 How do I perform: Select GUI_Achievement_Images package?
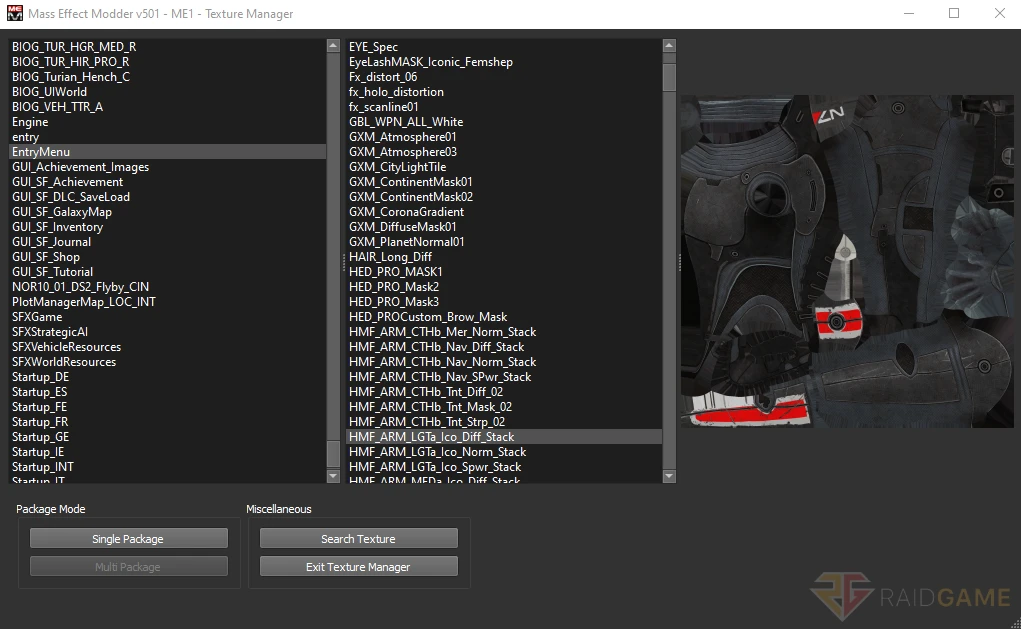click(x=167, y=167)
